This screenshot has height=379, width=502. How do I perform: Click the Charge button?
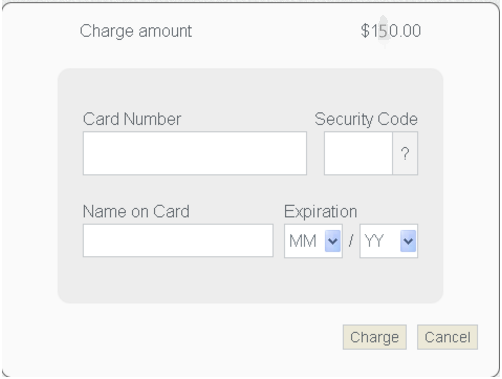pos(375,337)
